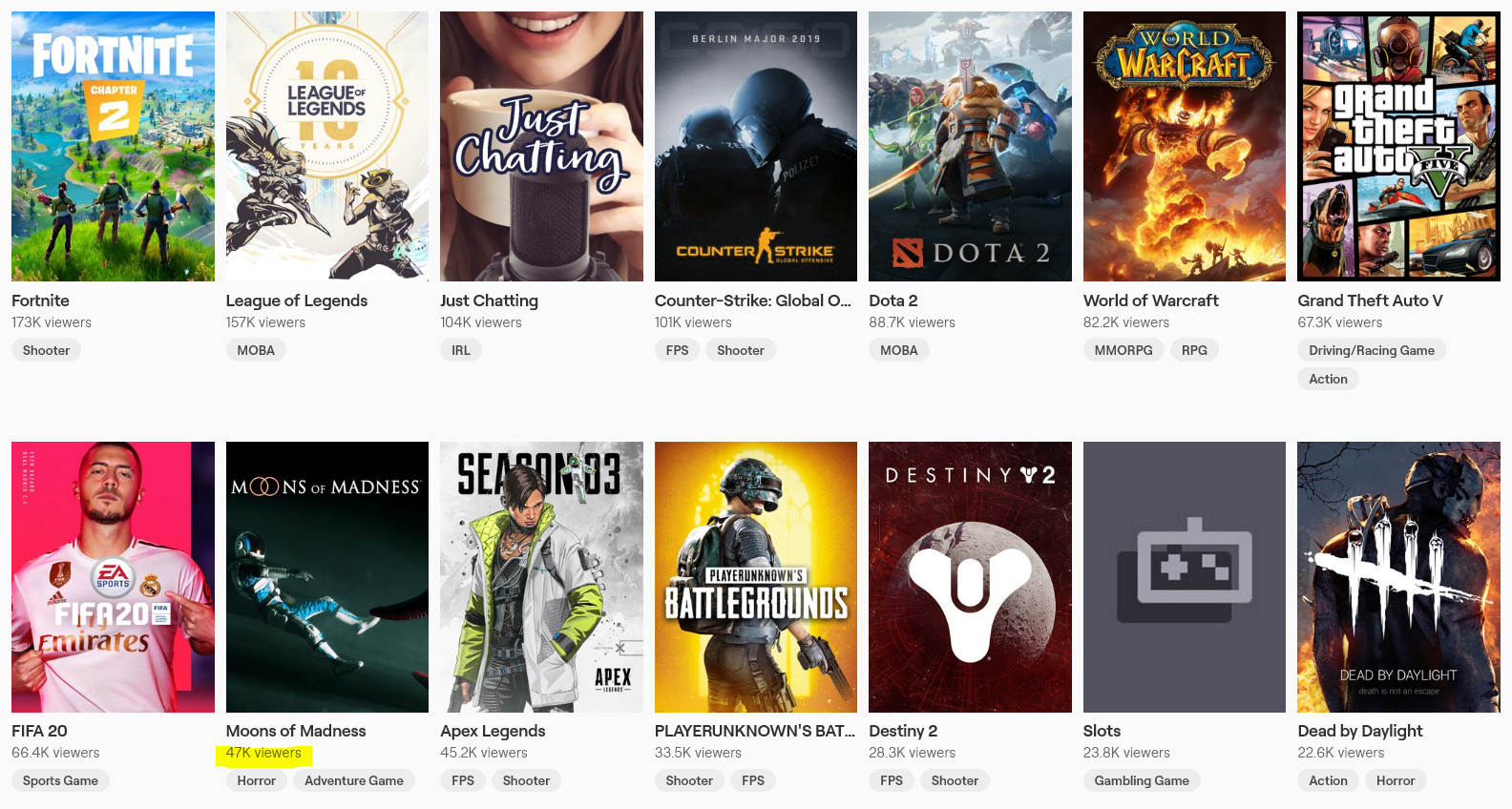
Task: Select the IRL tag under Just Chatting
Action: tap(461, 350)
